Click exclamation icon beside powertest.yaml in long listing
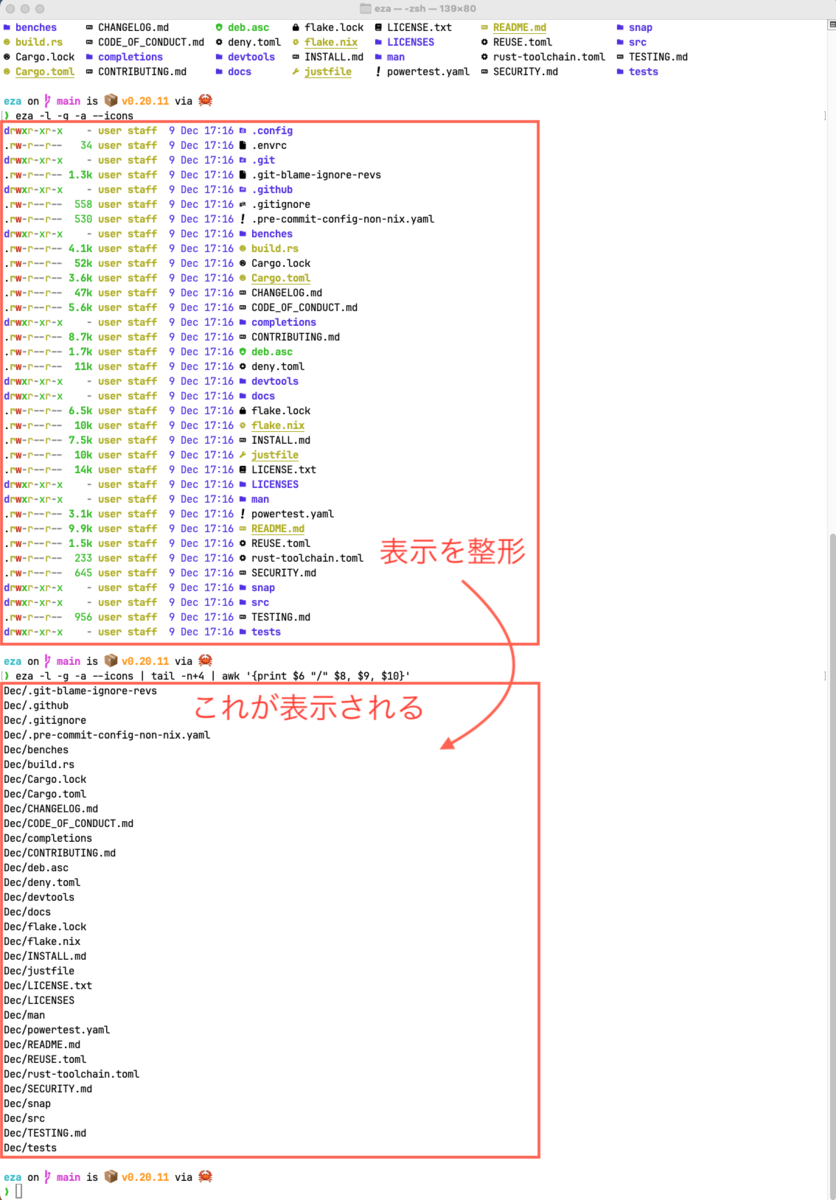Image resolution: width=836 pixels, height=1200 pixels. (x=243, y=514)
